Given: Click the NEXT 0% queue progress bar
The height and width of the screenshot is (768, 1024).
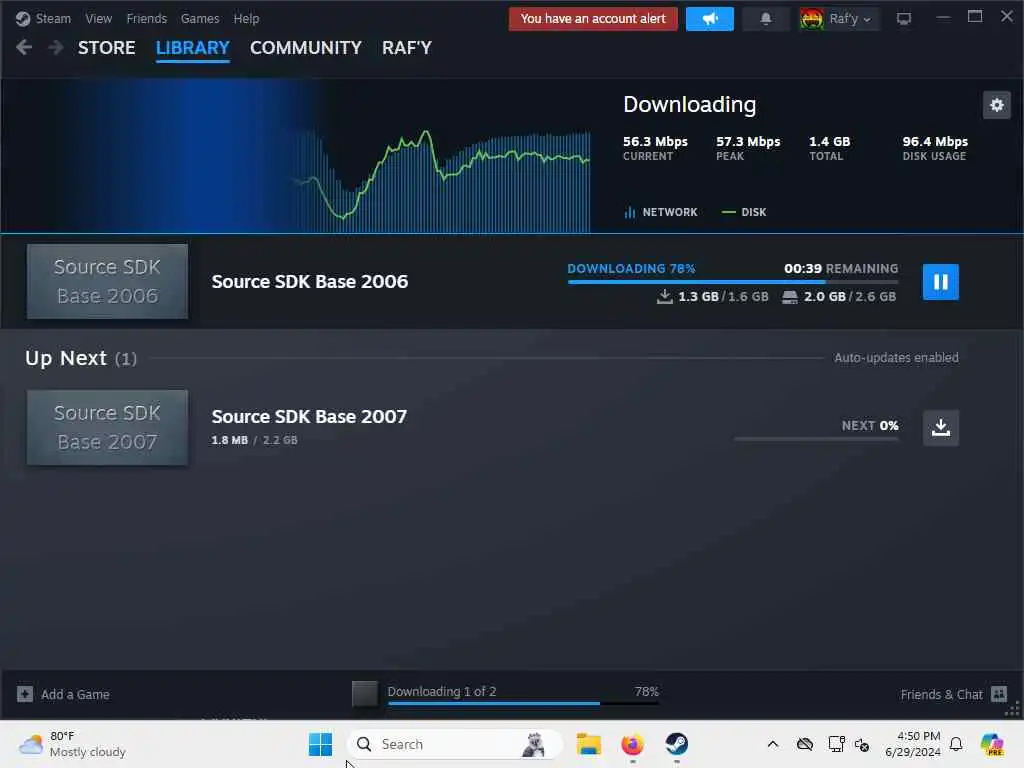Looking at the screenshot, I should (816, 439).
